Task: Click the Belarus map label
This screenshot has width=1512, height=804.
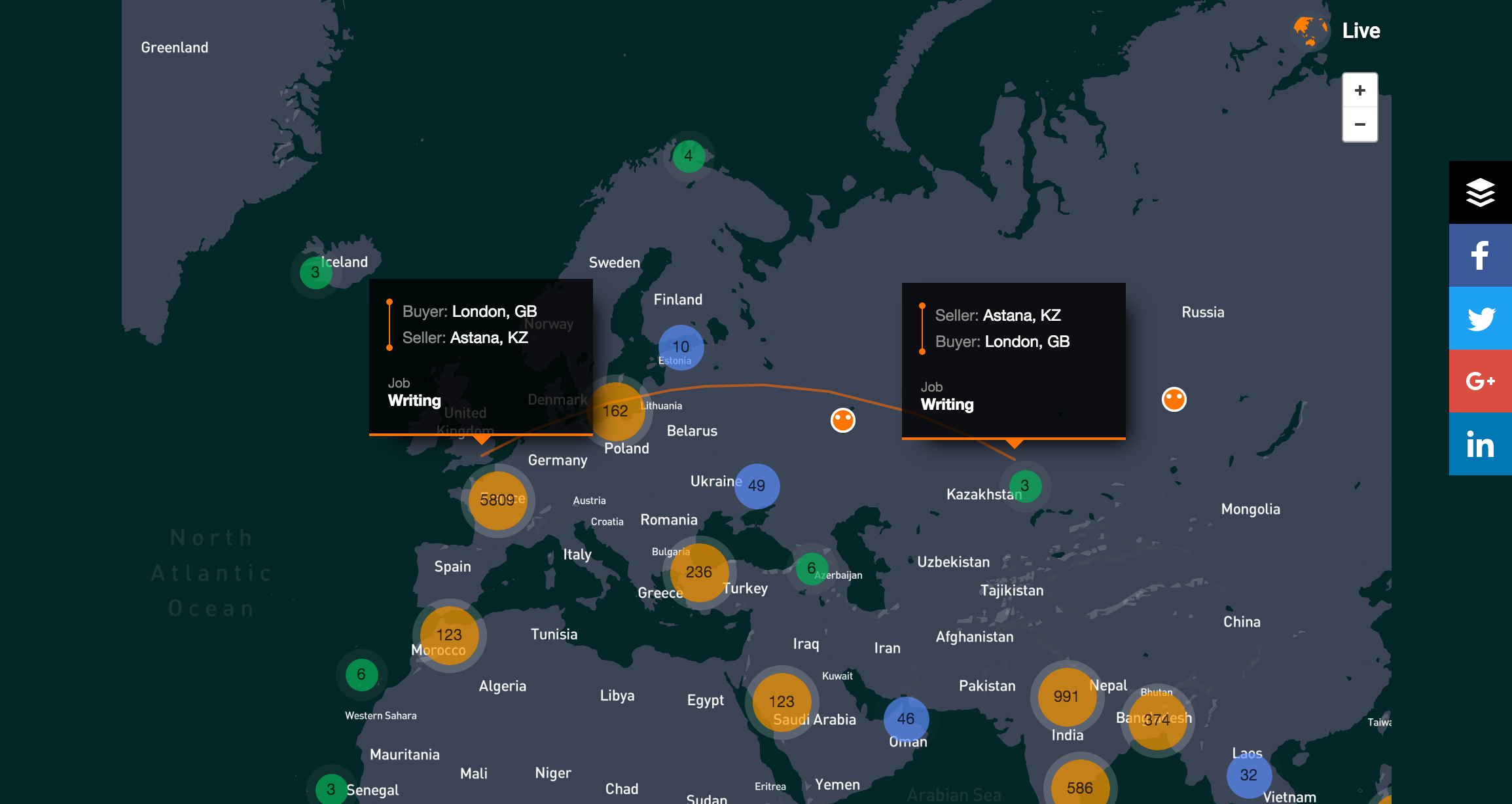Action: tap(692, 431)
